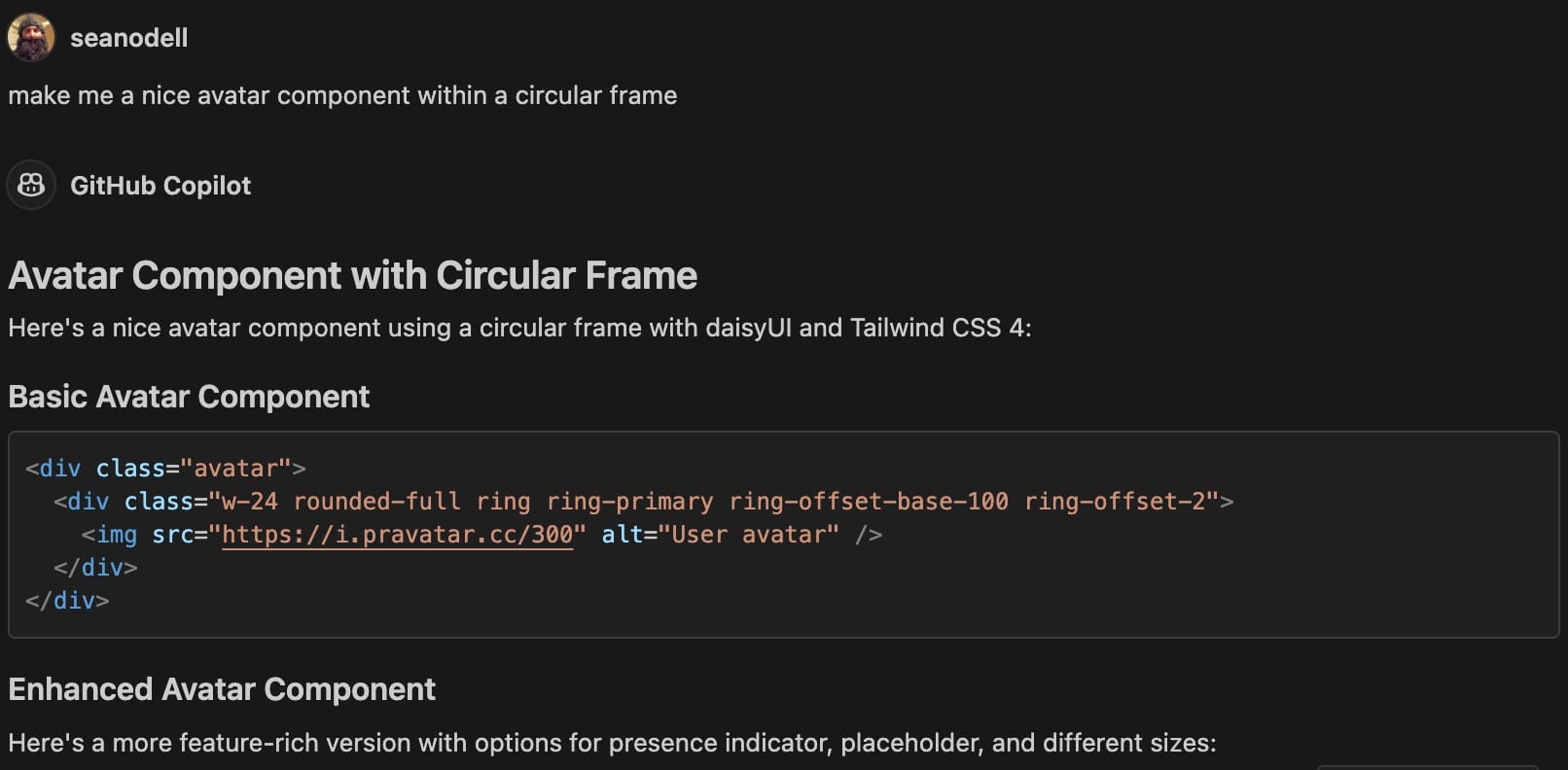Image resolution: width=1568 pixels, height=770 pixels.
Task: Click the class="avatar" opening div line
Action: point(165,469)
